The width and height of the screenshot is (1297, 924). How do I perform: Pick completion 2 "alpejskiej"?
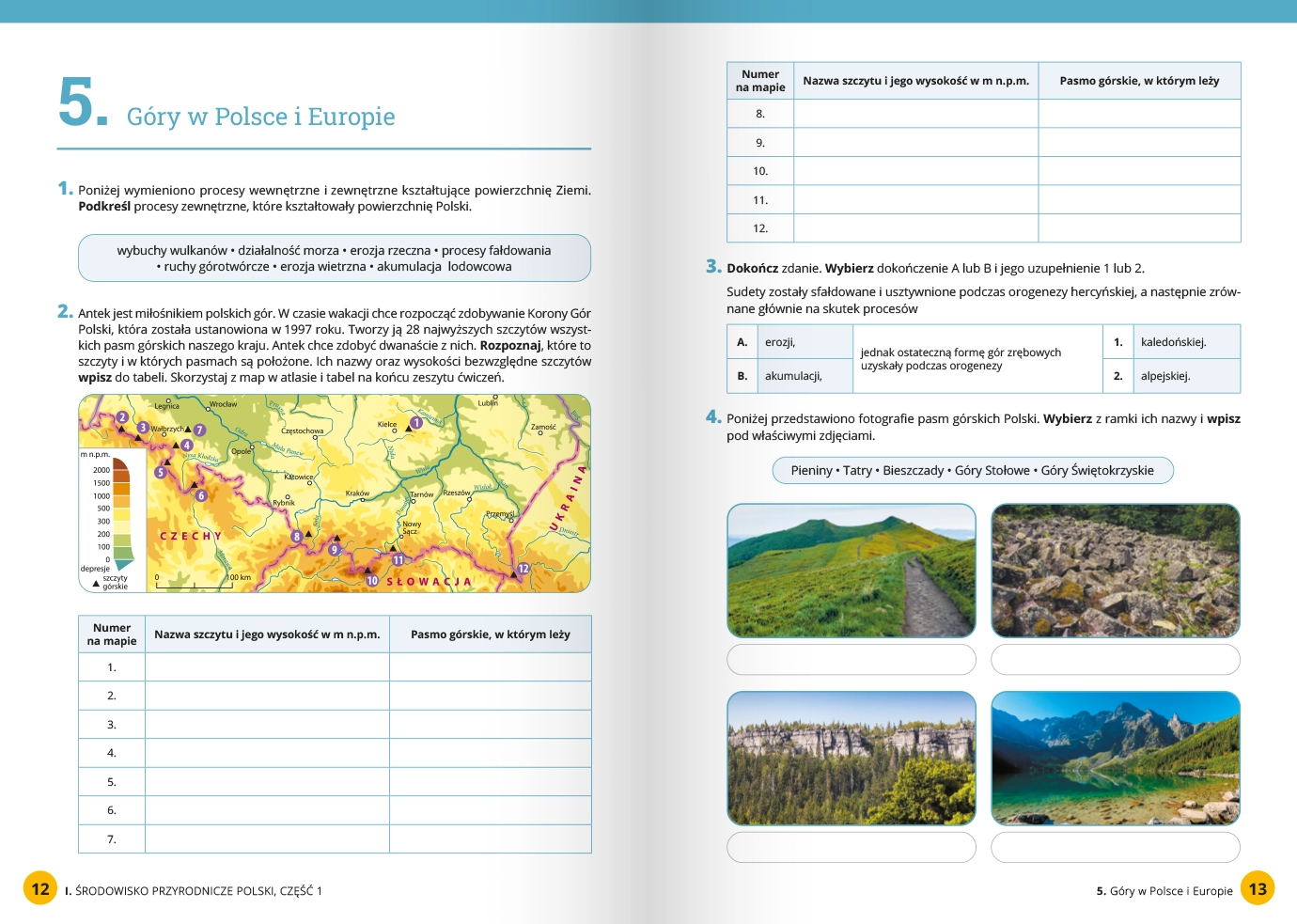(x=1164, y=376)
